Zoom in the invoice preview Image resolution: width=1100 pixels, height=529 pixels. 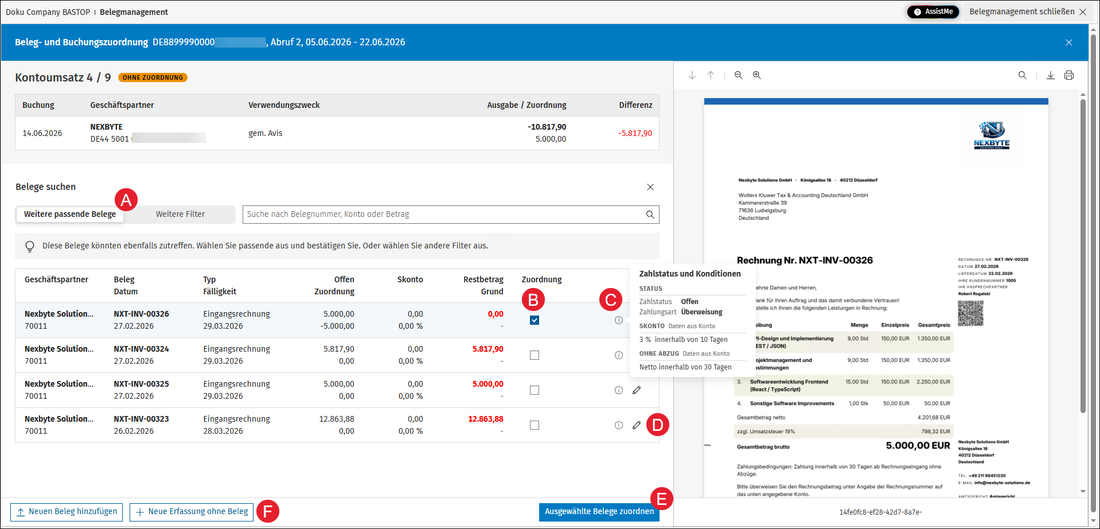click(x=757, y=75)
